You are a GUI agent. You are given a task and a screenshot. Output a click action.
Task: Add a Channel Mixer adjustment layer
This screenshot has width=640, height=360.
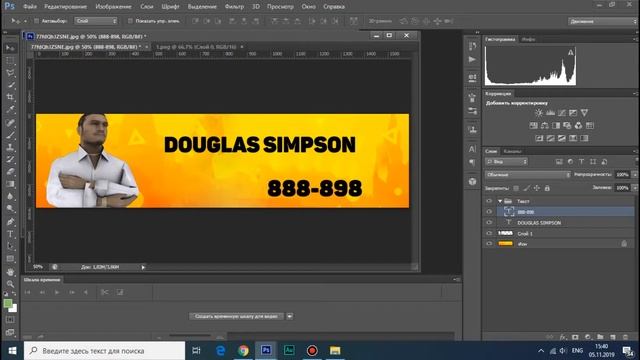tap(578, 125)
